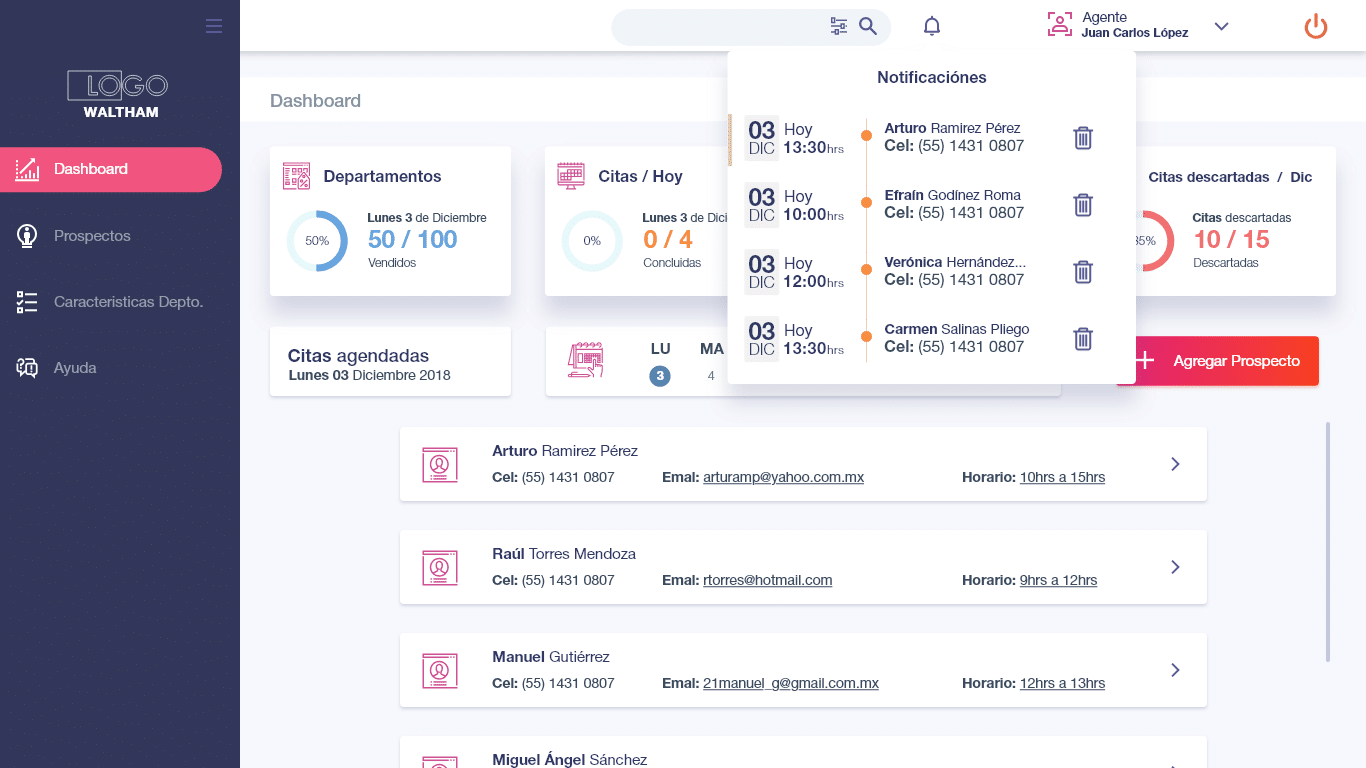Open Raúl Torres Mendoza details chevron
This screenshot has height=768, width=1366.
pos(1175,567)
